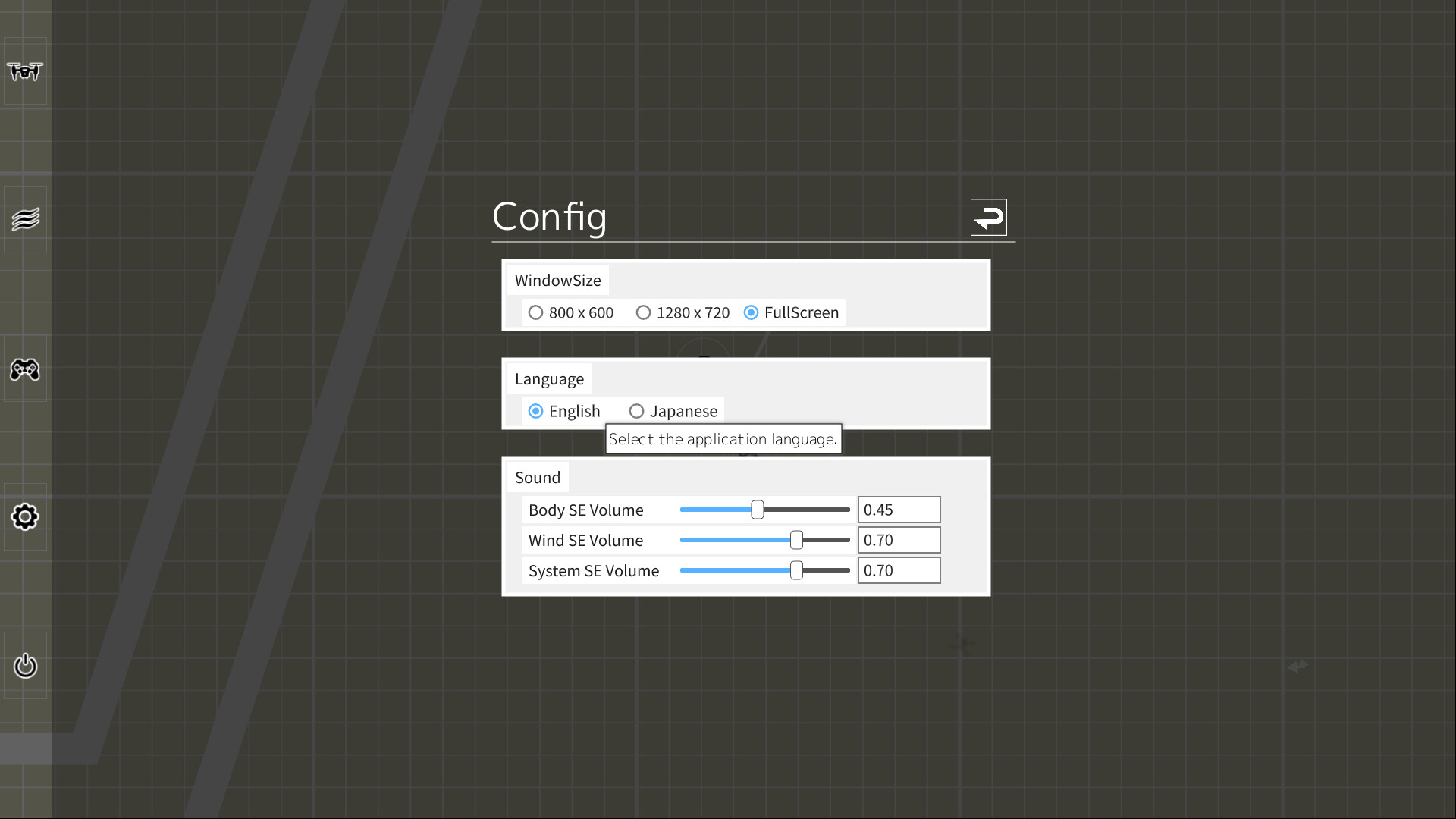The width and height of the screenshot is (1456, 819).
Task: Click the WindowSize section label
Action: point(557,280)
